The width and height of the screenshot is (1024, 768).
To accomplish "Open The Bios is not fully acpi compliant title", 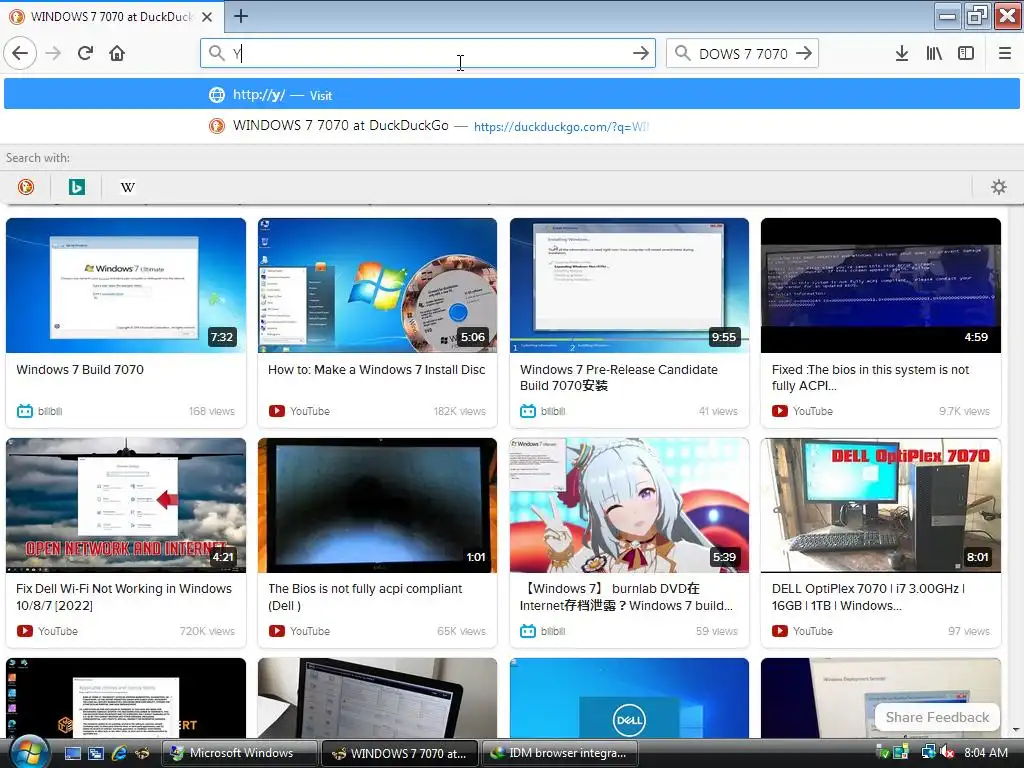I will [365, 597].
